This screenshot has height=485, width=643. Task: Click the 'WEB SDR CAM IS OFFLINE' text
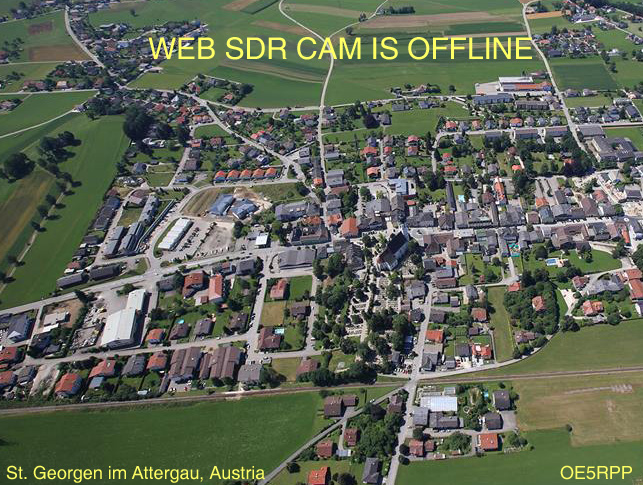click(x=340, y=48)
